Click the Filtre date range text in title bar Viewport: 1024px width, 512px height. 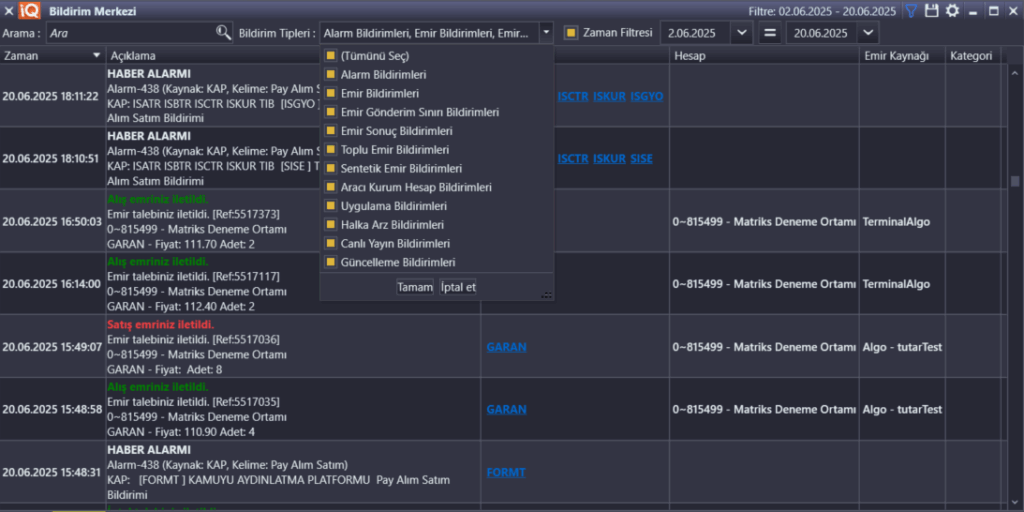pos(822,11)
